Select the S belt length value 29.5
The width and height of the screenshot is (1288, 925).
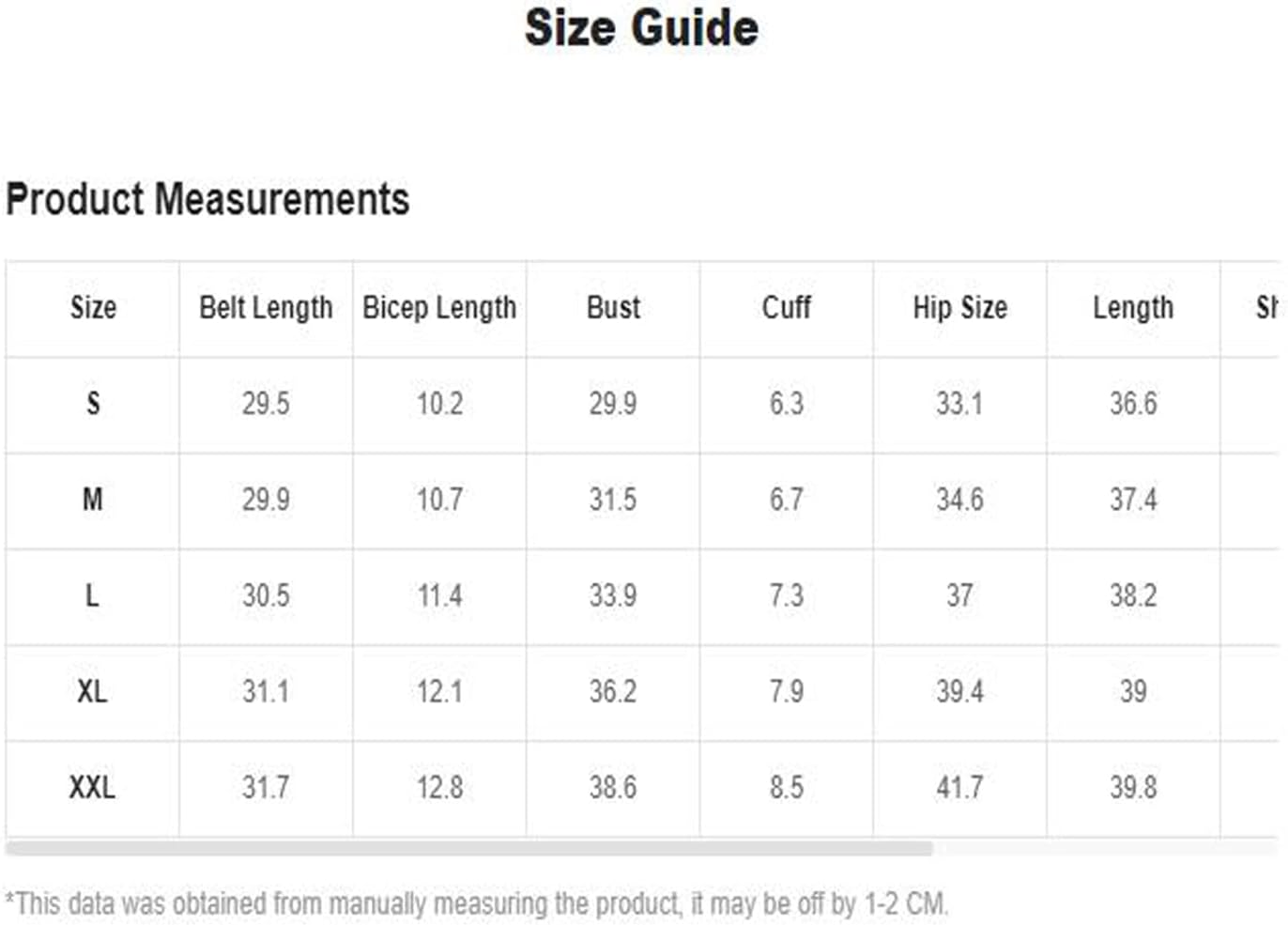tap(266, 404)
